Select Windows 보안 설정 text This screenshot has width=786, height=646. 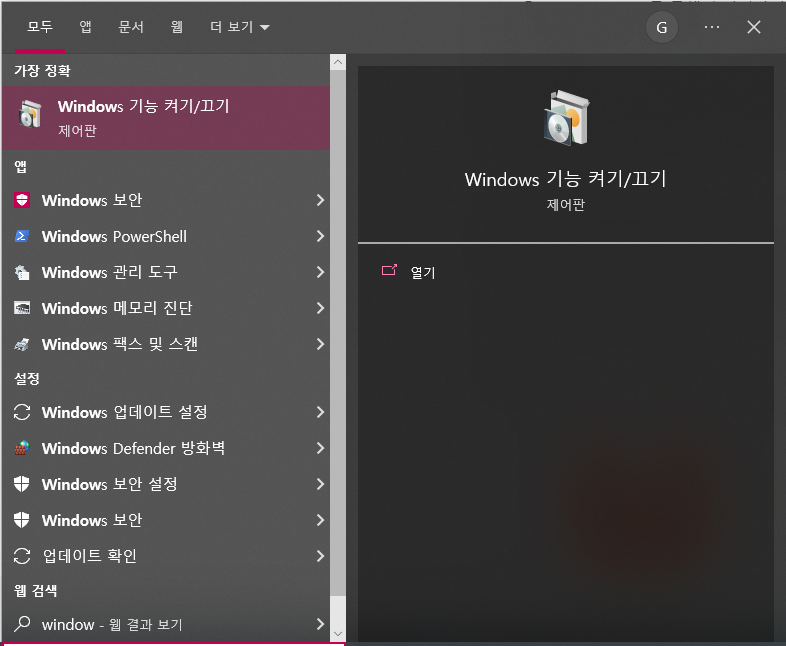[x=110, y=484]
